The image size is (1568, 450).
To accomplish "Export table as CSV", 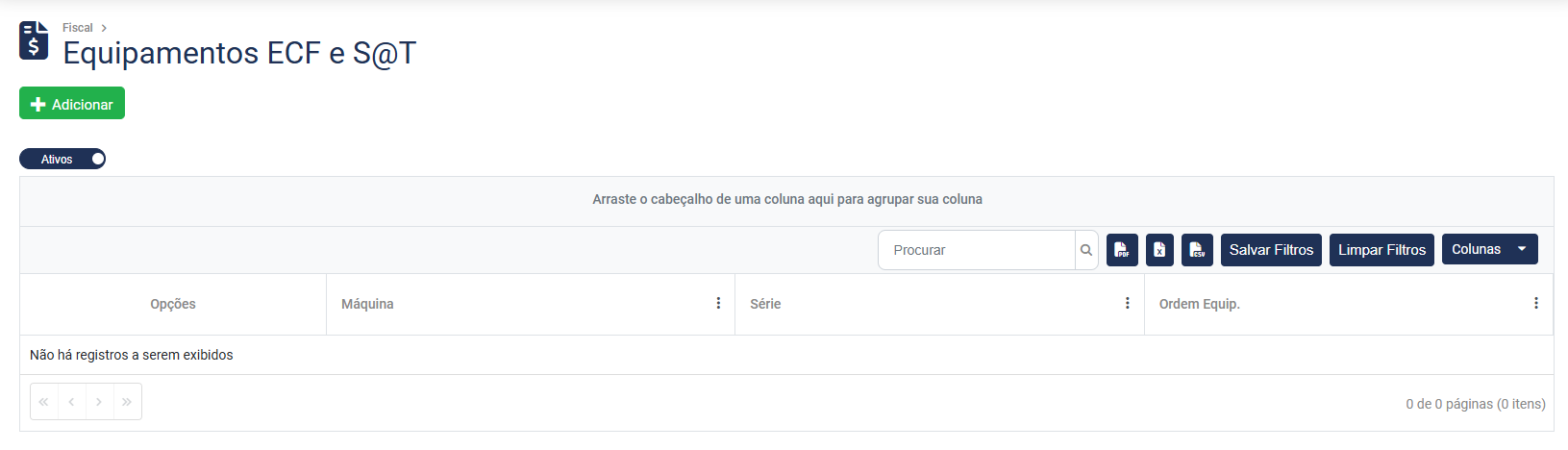I will click(x=1197, y=250).
